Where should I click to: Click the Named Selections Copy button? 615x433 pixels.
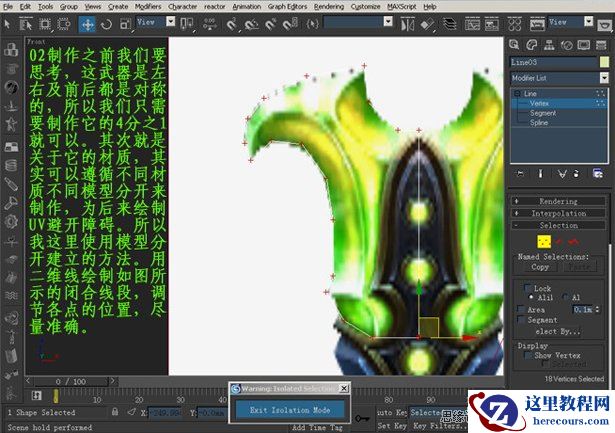540,267
